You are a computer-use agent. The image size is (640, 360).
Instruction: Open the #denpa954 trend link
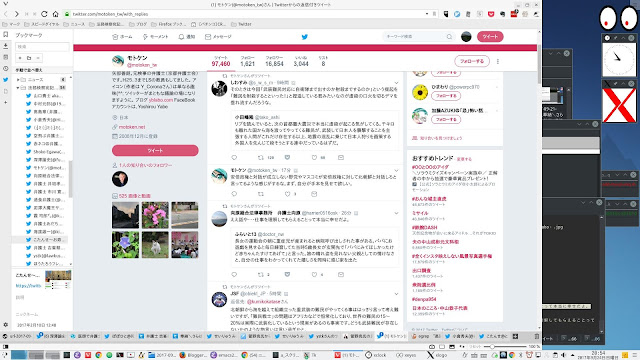click(424, 299)
